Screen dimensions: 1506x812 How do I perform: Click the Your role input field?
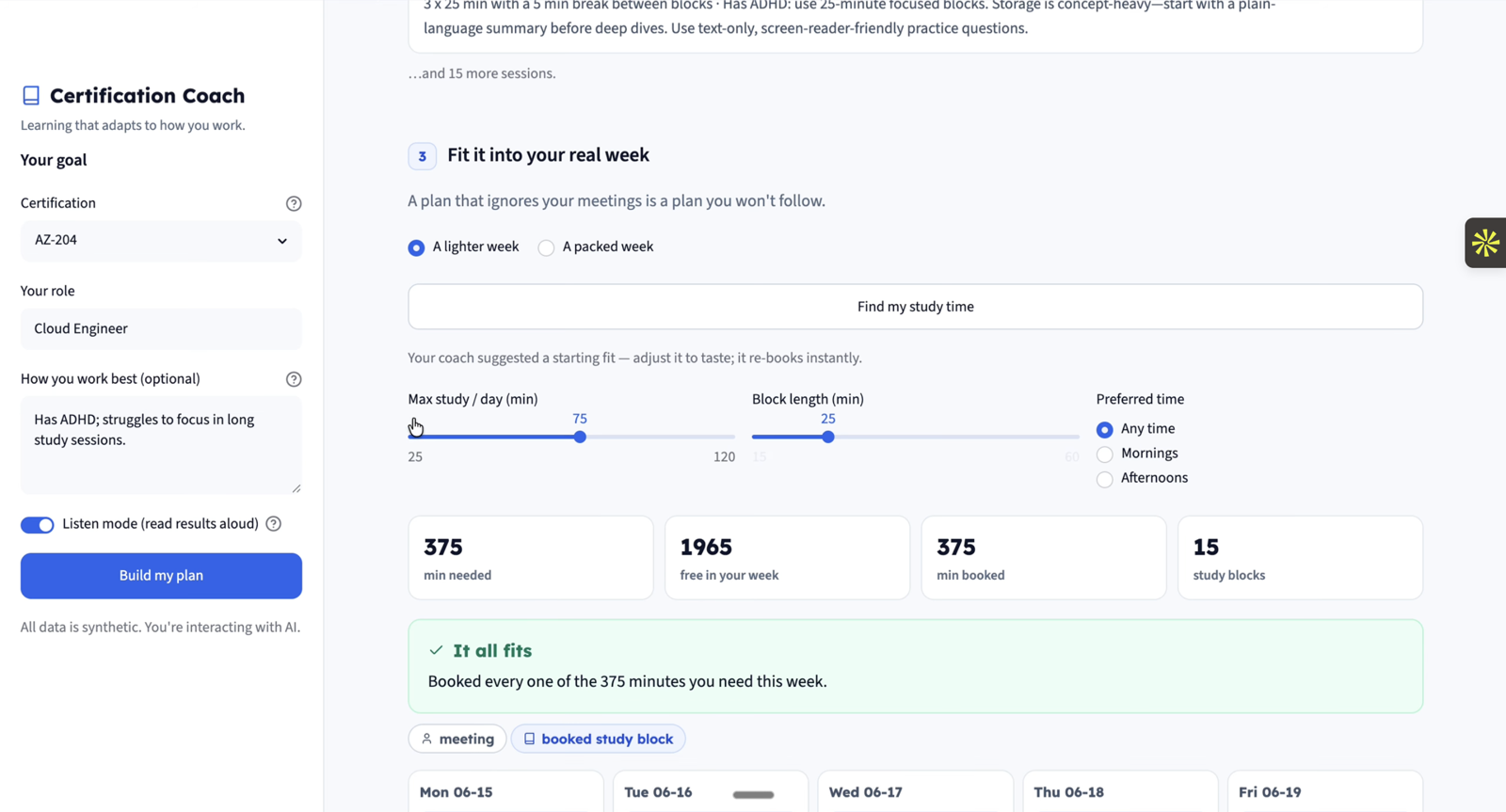tap(161, 328)
